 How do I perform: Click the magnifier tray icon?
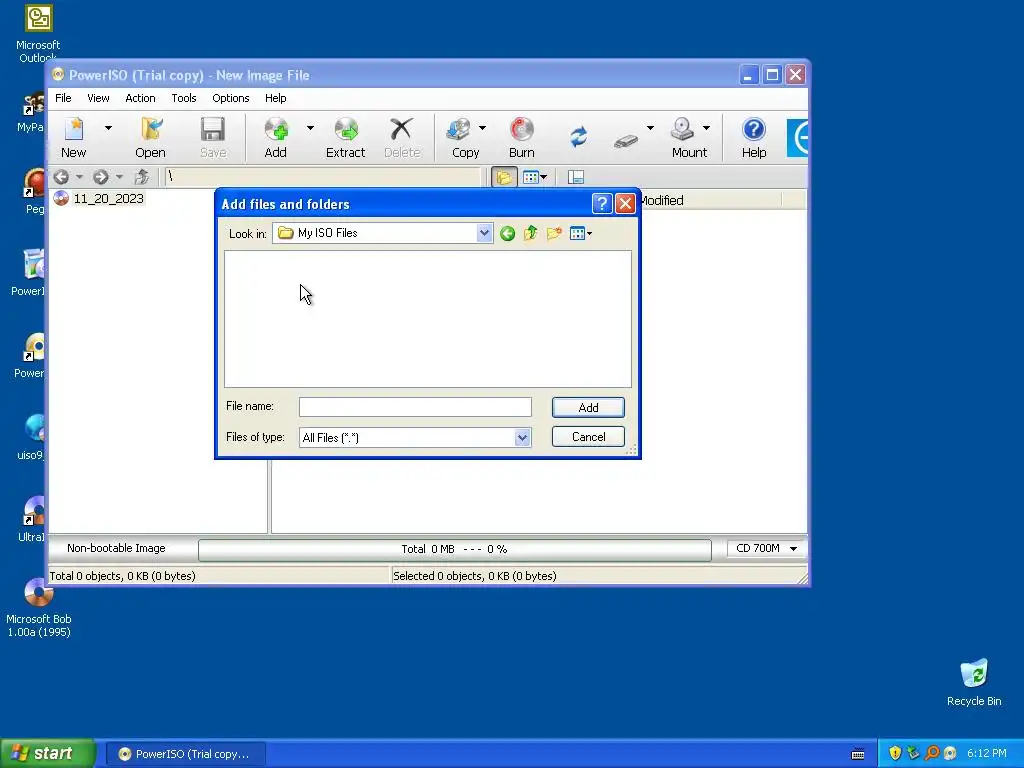coord(932,754)
